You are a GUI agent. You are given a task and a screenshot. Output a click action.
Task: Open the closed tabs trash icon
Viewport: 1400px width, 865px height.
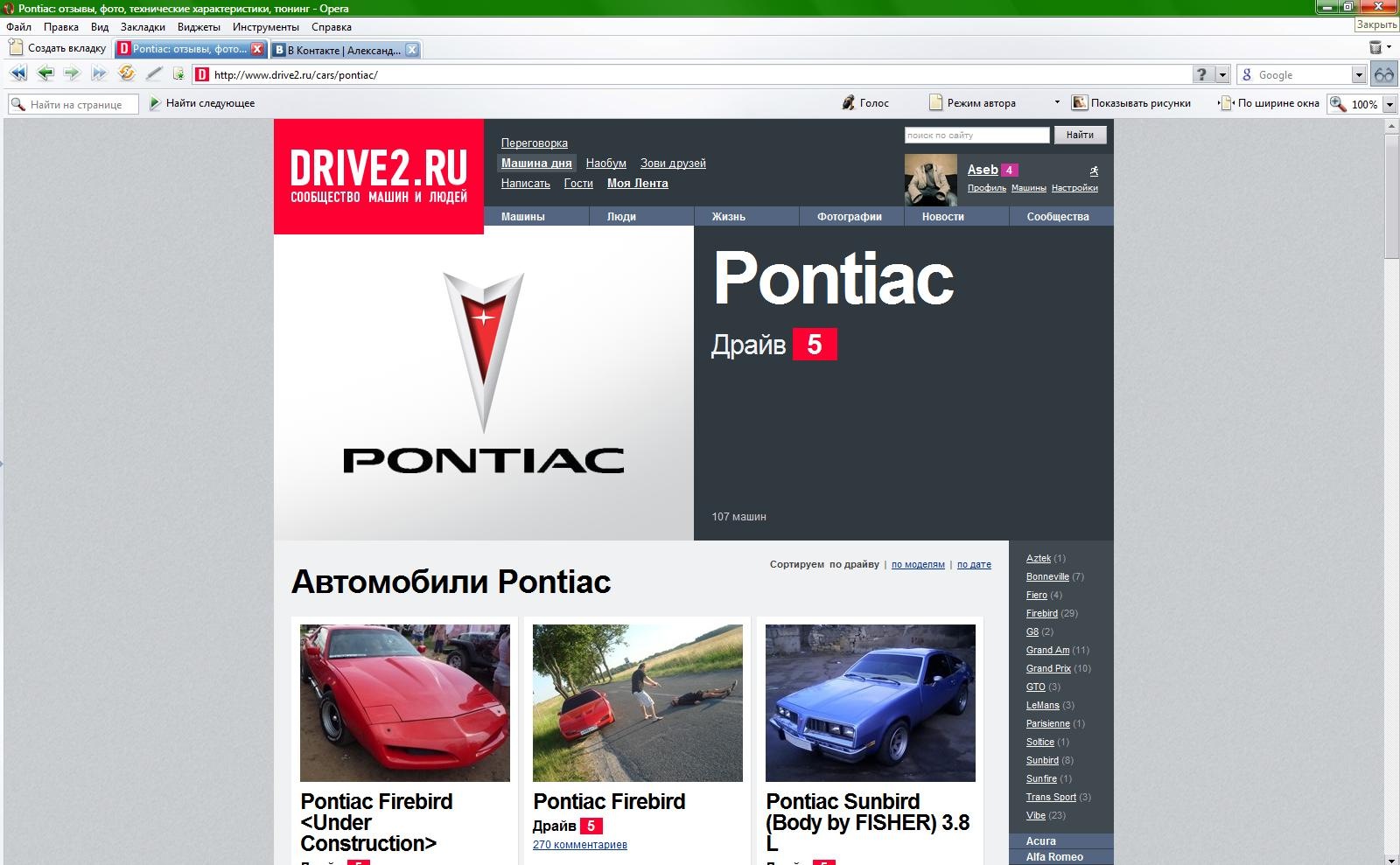(1375, 47)
